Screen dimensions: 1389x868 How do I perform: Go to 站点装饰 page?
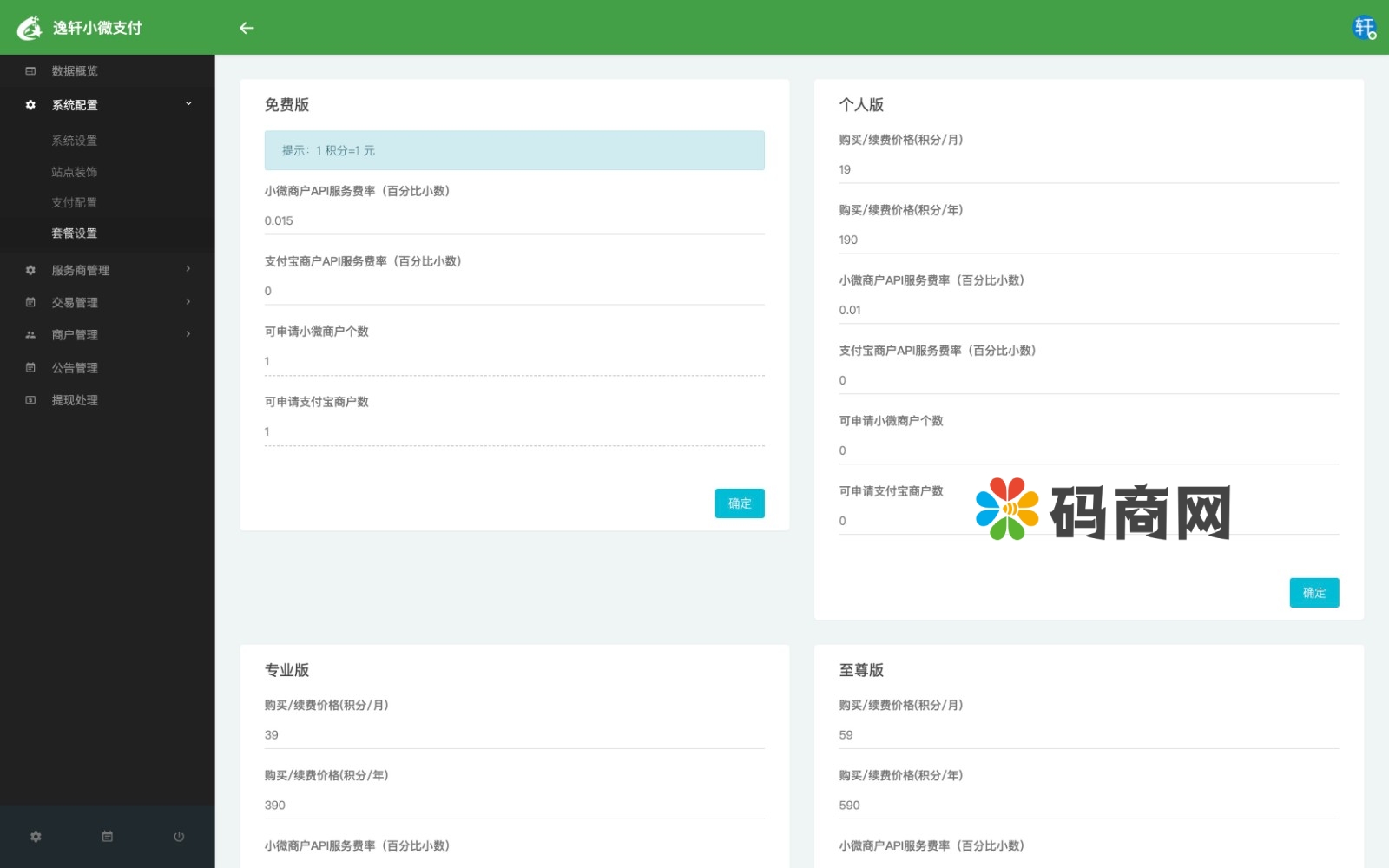point(75,172)
